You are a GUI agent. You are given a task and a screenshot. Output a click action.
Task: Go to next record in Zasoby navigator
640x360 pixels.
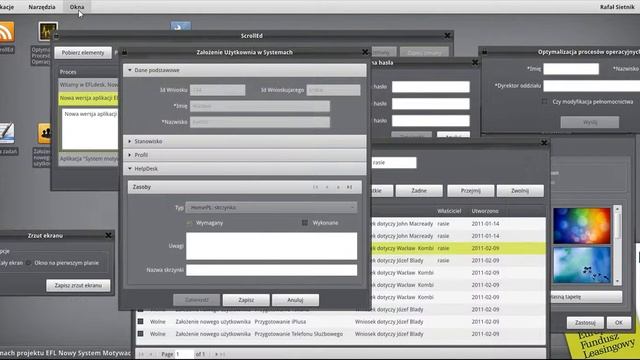coord(338,187)
